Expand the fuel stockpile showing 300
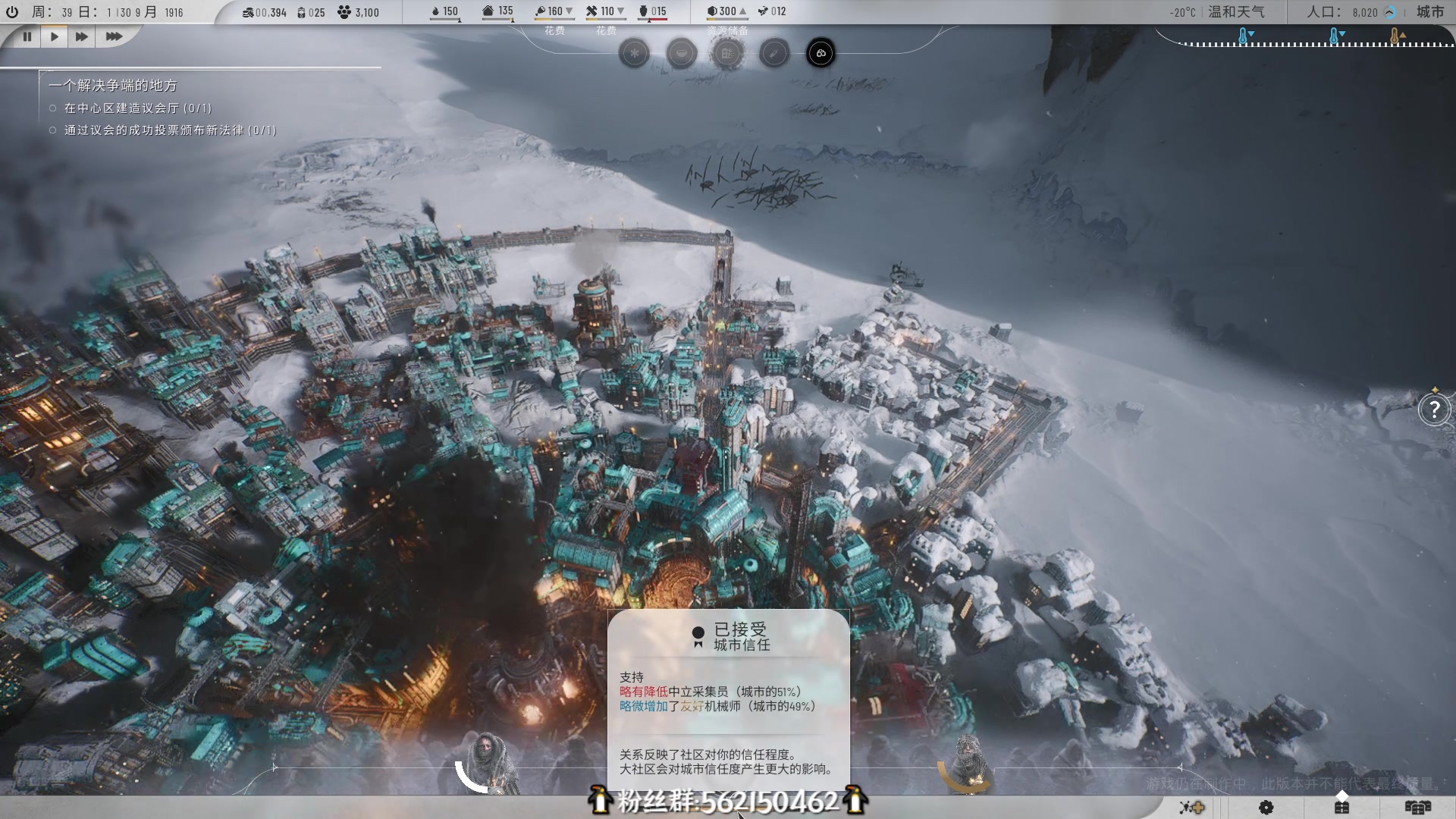This screenshot has height=819, width=1456. click(x=726, y=11)
